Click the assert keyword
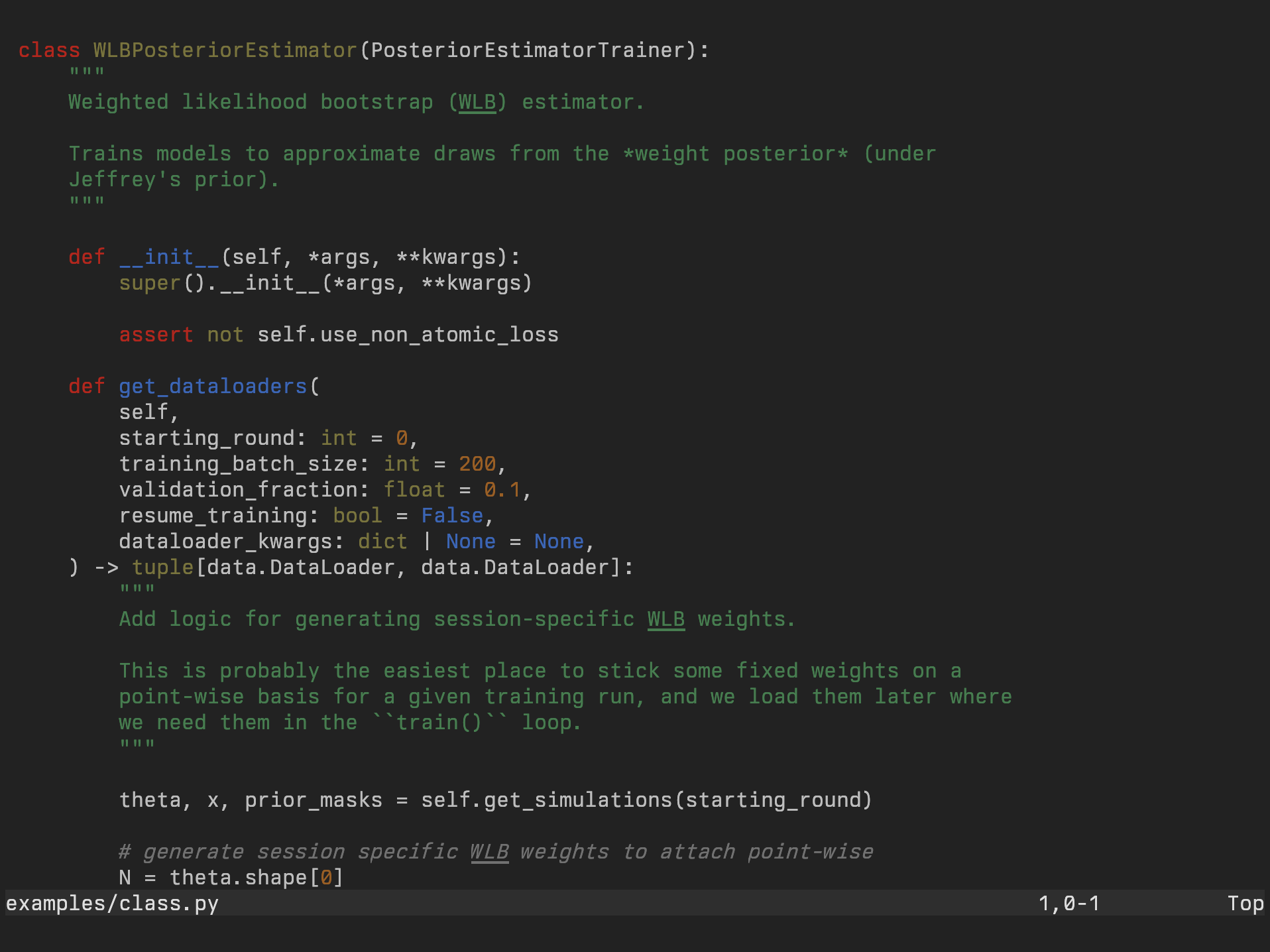 pyautogui.click(x=156, y=335)
